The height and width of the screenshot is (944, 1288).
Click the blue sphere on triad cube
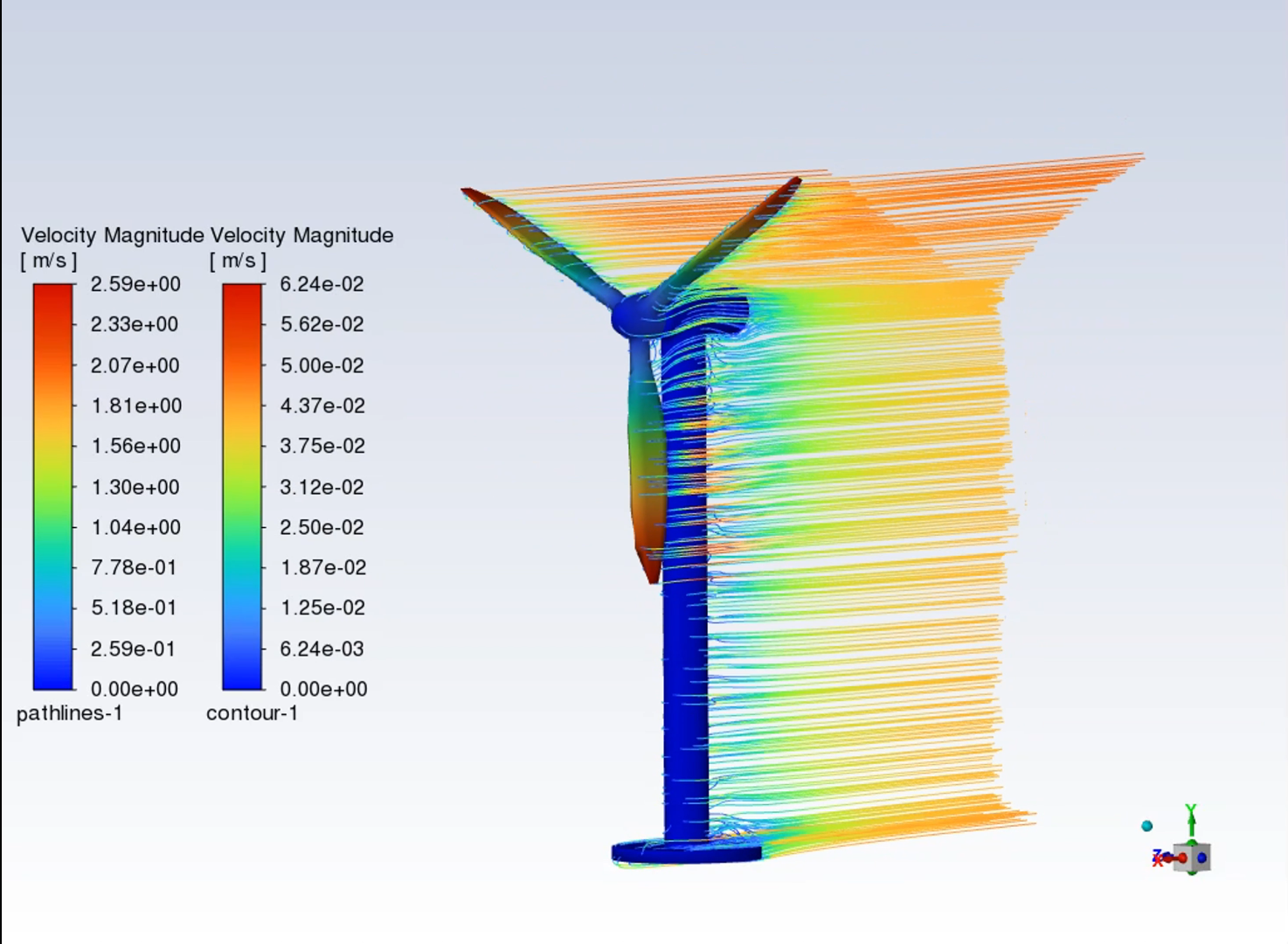click(x=1202, y=858)
